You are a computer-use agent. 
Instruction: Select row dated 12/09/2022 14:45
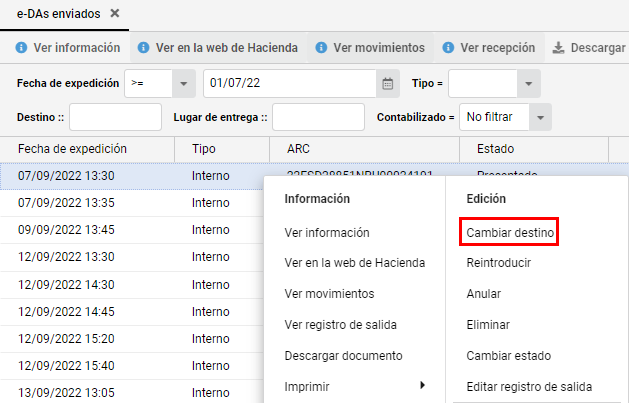[132, 312]
